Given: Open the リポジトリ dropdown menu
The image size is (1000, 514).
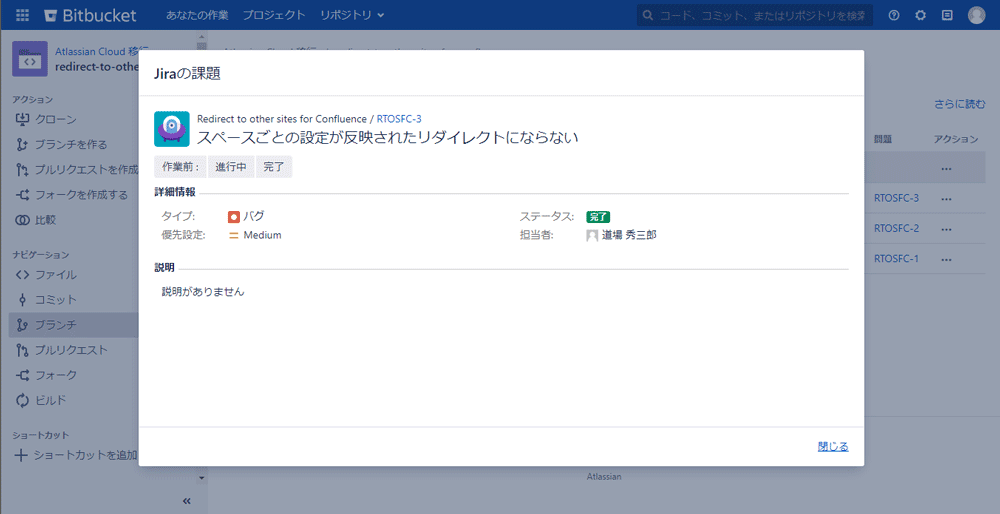Looking at the screenshot, I should [352, 15].
